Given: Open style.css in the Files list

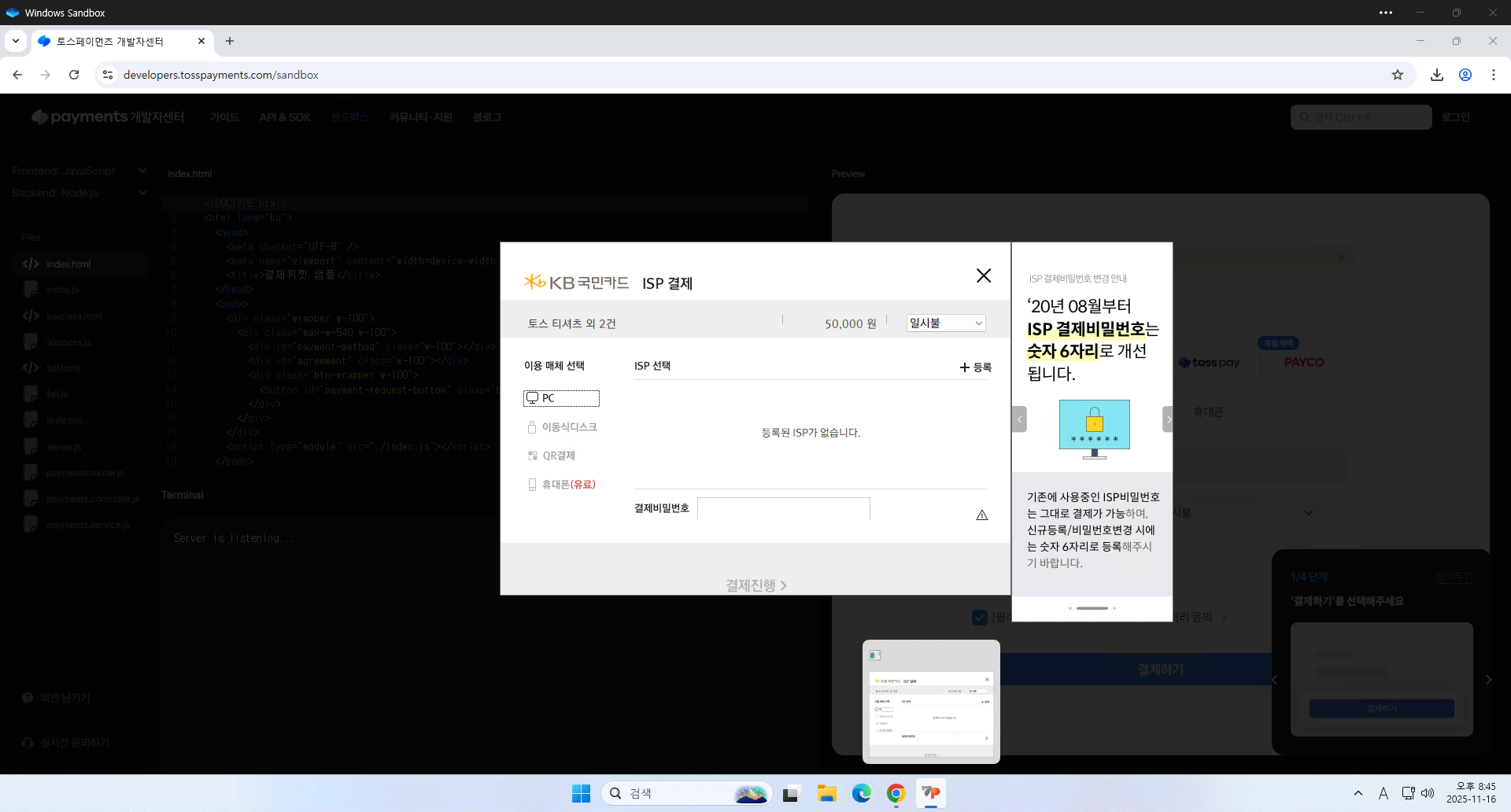Looking at the screenshot, I should [80, 420].
